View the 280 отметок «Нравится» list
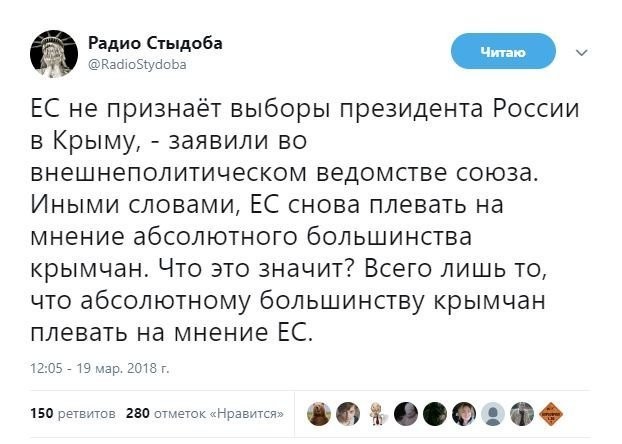 206,413
